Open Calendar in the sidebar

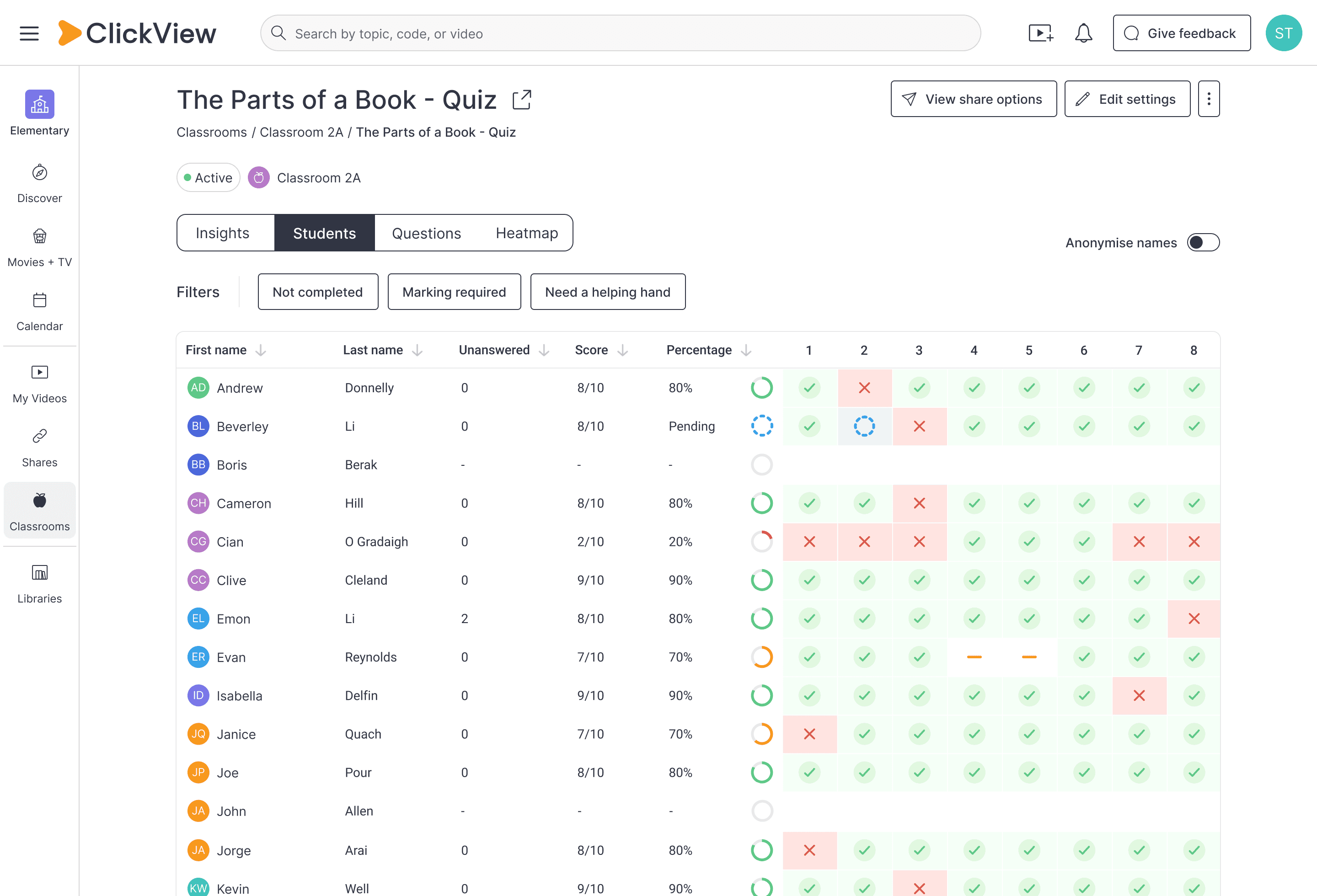click(40, 311)
